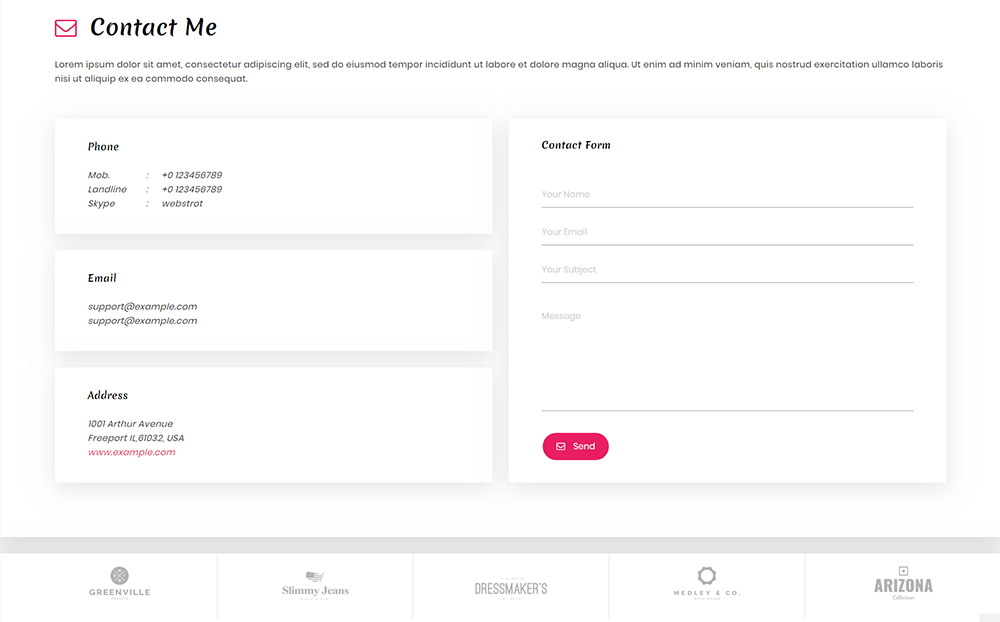Screen dimensions: 1000x622
Task: Submit the form with the Send button
Action: tap(575, 447)
